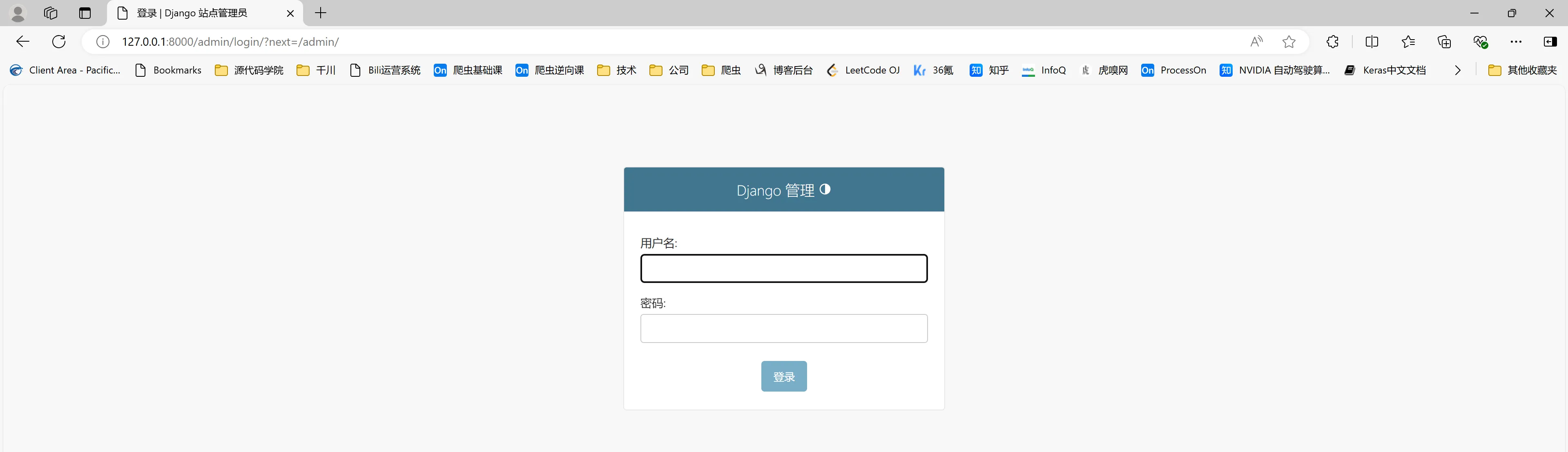Go back with browser back arrow
This screenshot has width=1568, height=452.
point(22,41)
